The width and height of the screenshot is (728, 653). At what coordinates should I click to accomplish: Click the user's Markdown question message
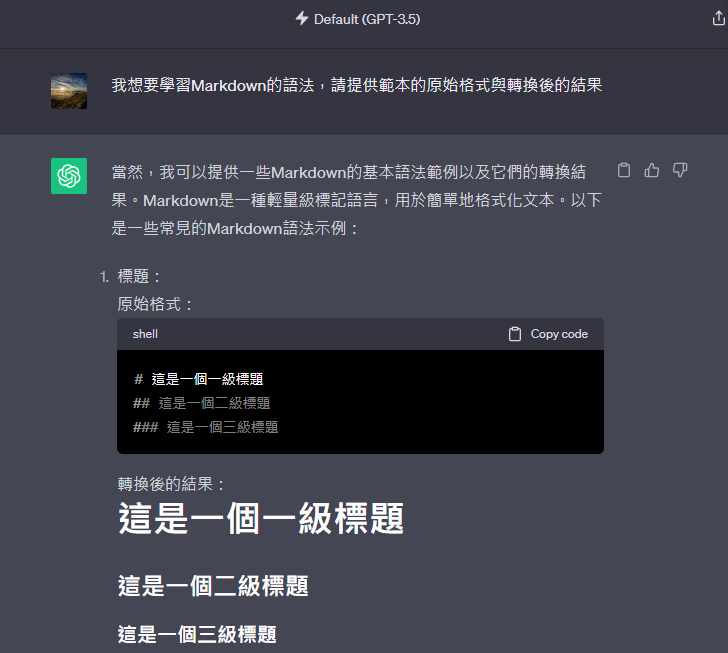(x=357, y=85)
